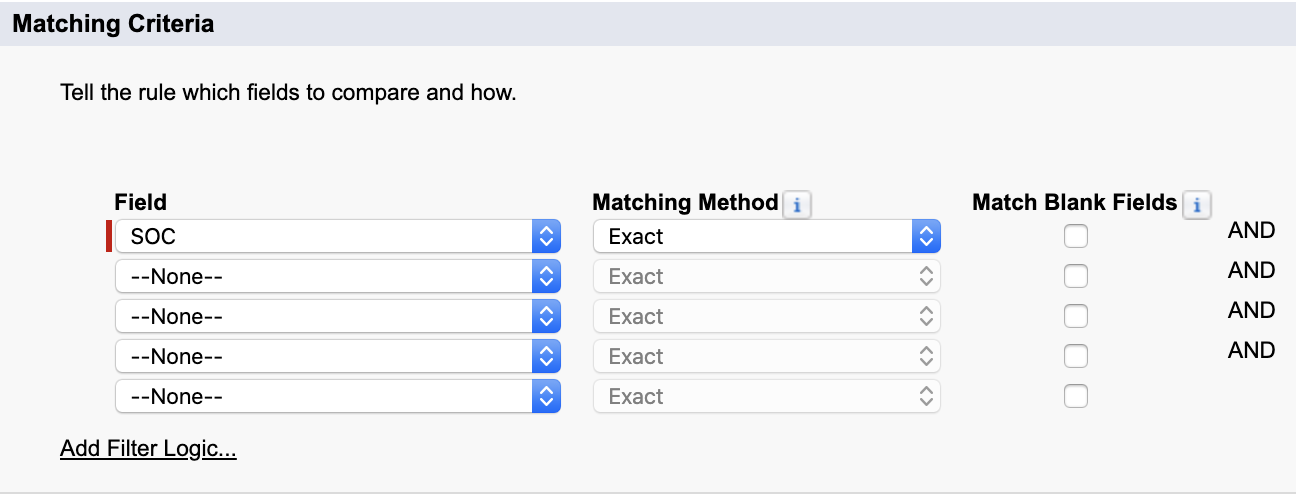
Task: Check Match Blank Fields in last row
Action: pyautogui.click(x=1075, y=397)
